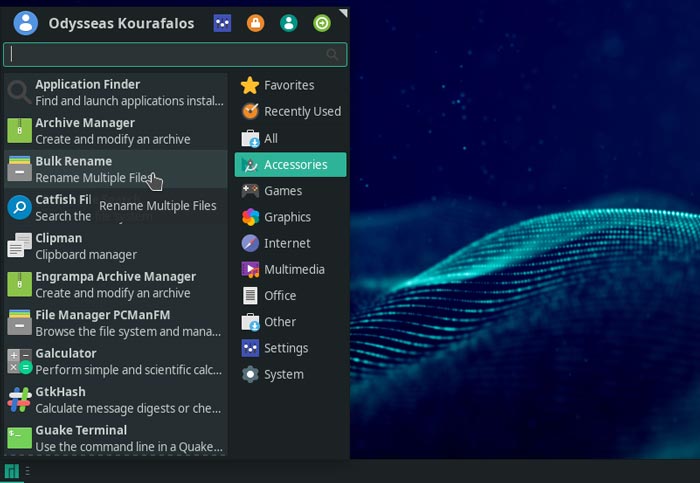
Task: Click the File Manager PCManFM icon
Action: pos(20,323)
